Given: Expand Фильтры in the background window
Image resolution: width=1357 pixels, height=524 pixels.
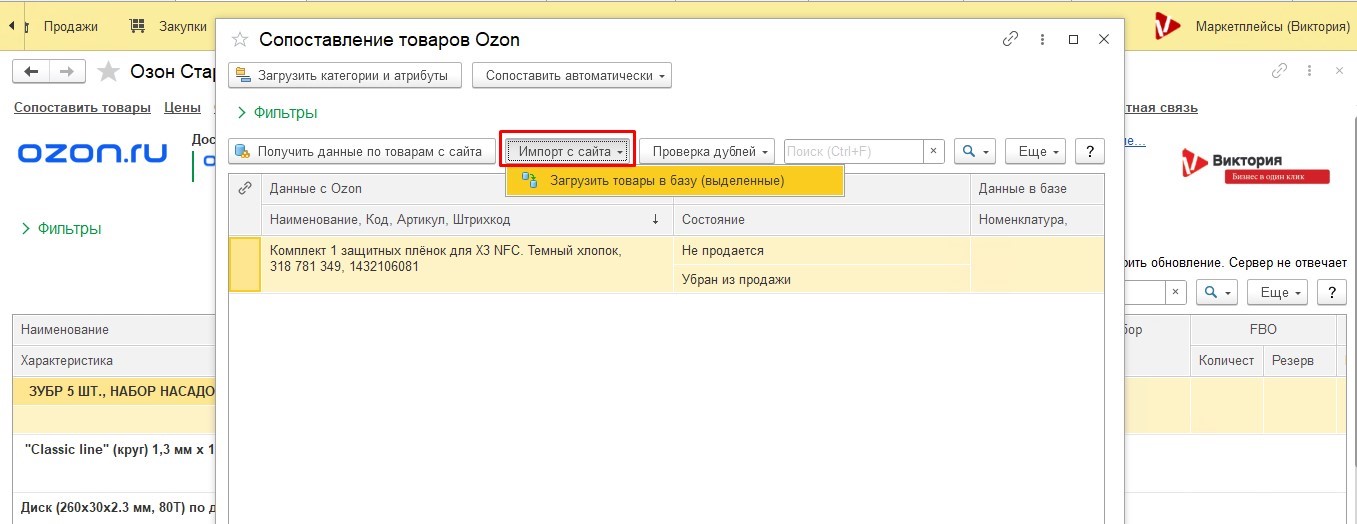Looking at the screenshot, I should pyautogui.click(x=61, y=229).
